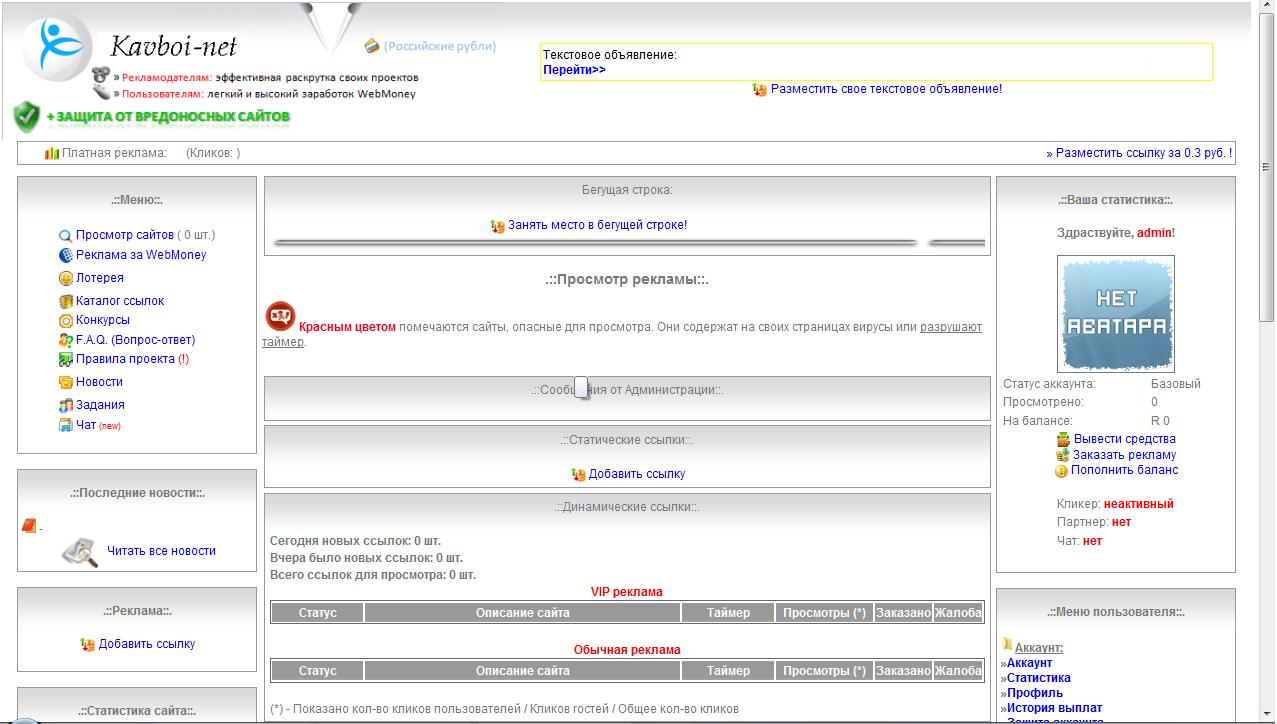Open Новости menu link
The width and height of the screenshot is (1277, 724).
(100, 382)
